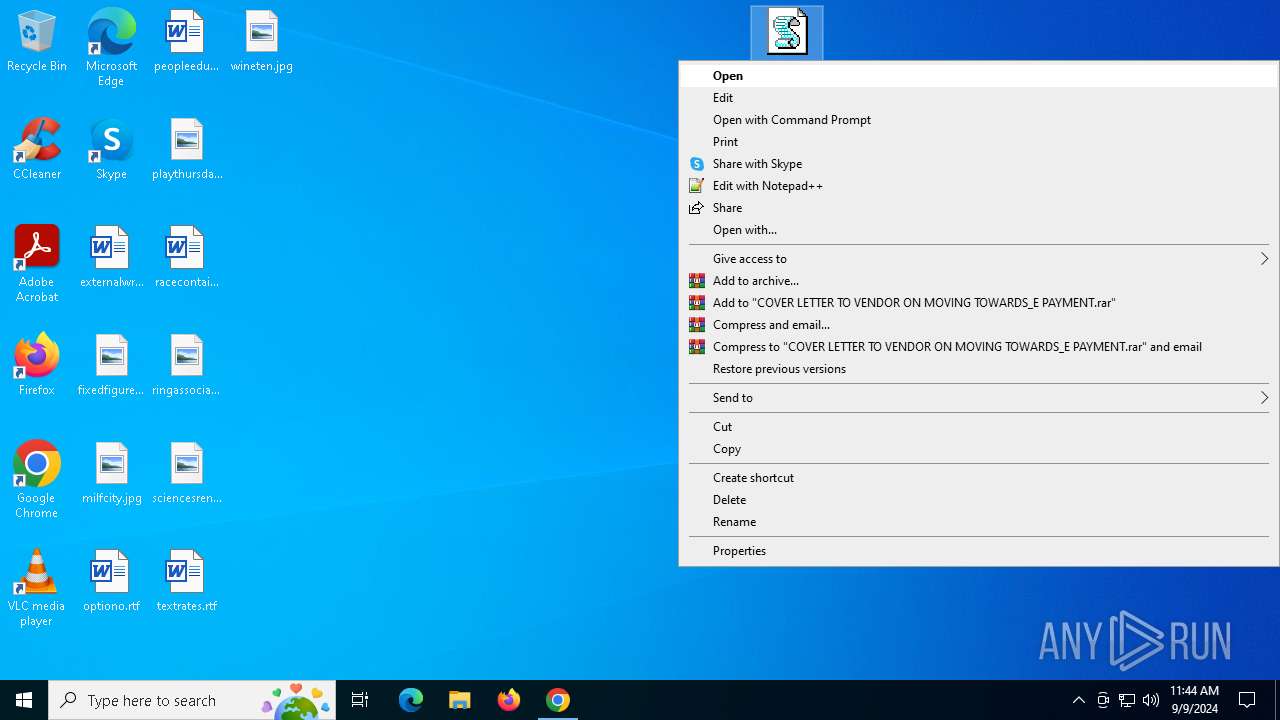The width and height of the screenshot is (1280, 720).
Task: Choose the Share context menu entry
Action: coord(979,208)
